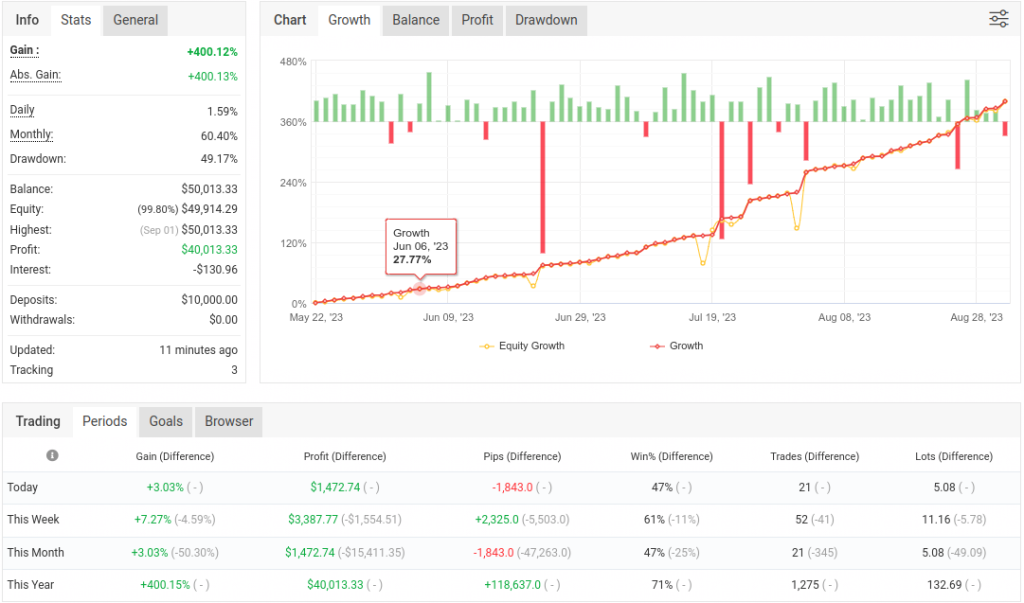Open the Browser tab
Viewport: 1024px width, 603px height.
tap(229, 421)
